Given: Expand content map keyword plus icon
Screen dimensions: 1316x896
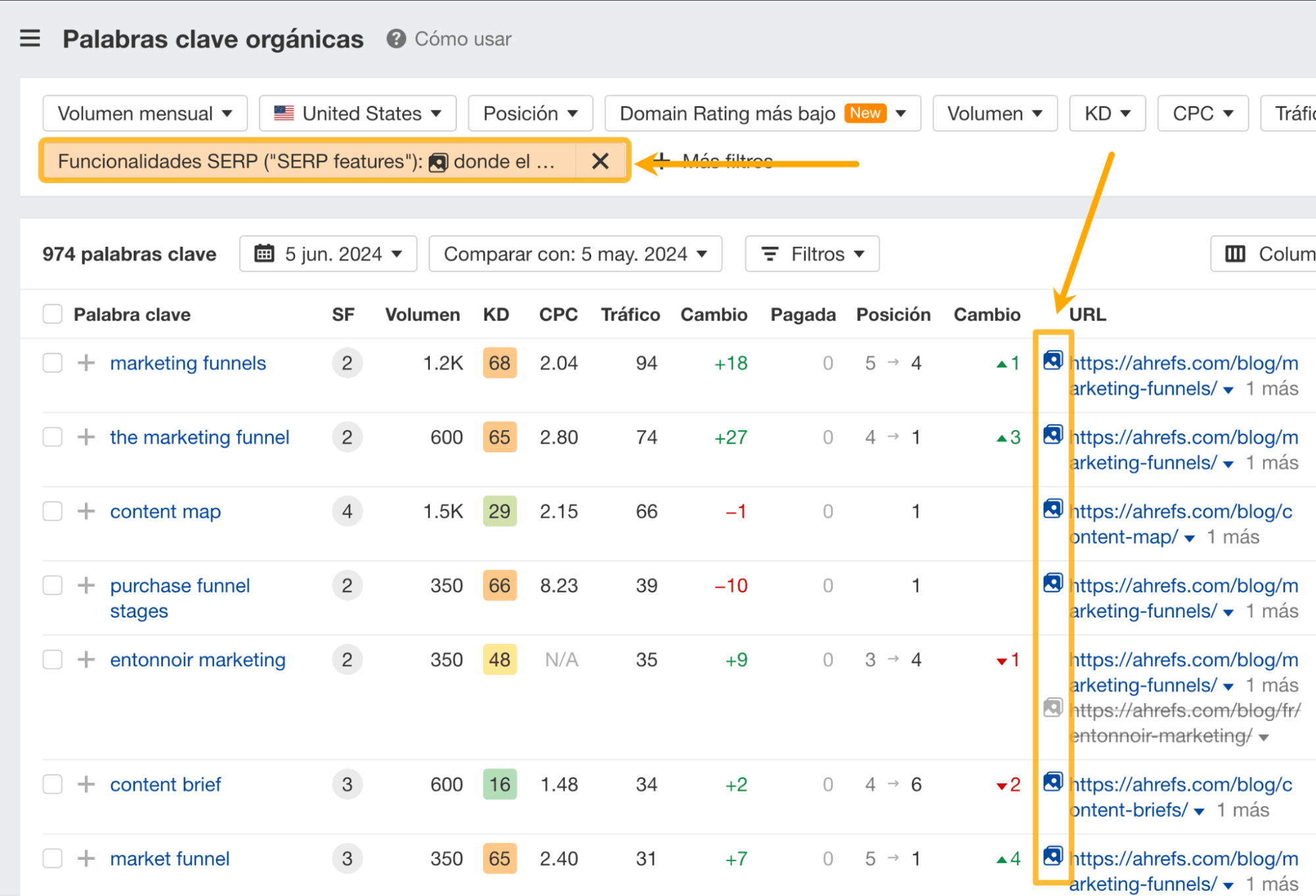Looking at the screenshot, I should (86, 512).
